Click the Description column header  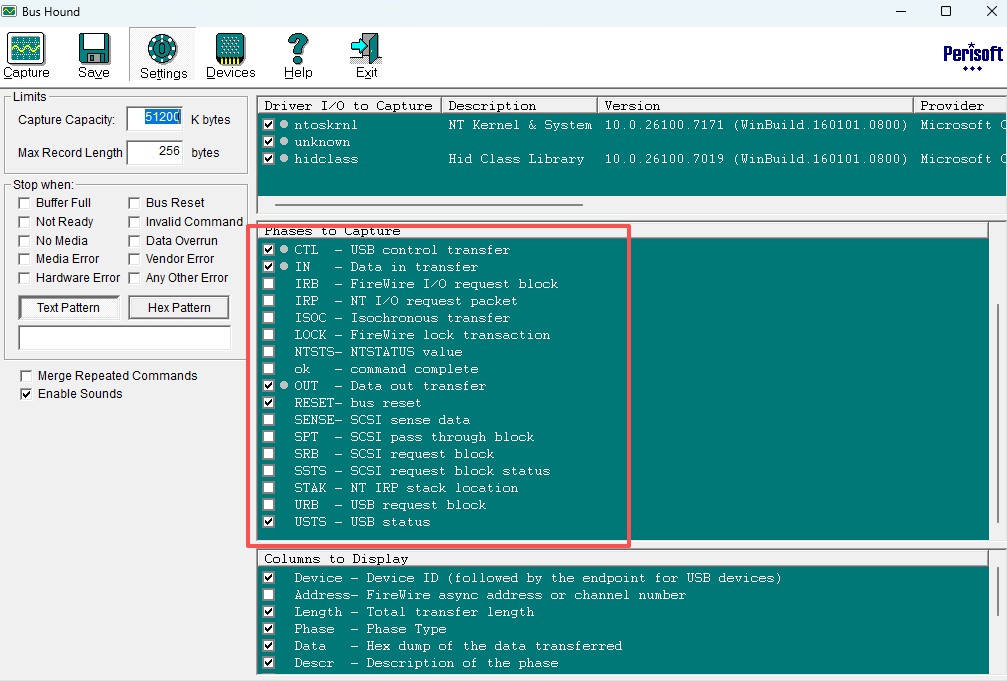519,106
